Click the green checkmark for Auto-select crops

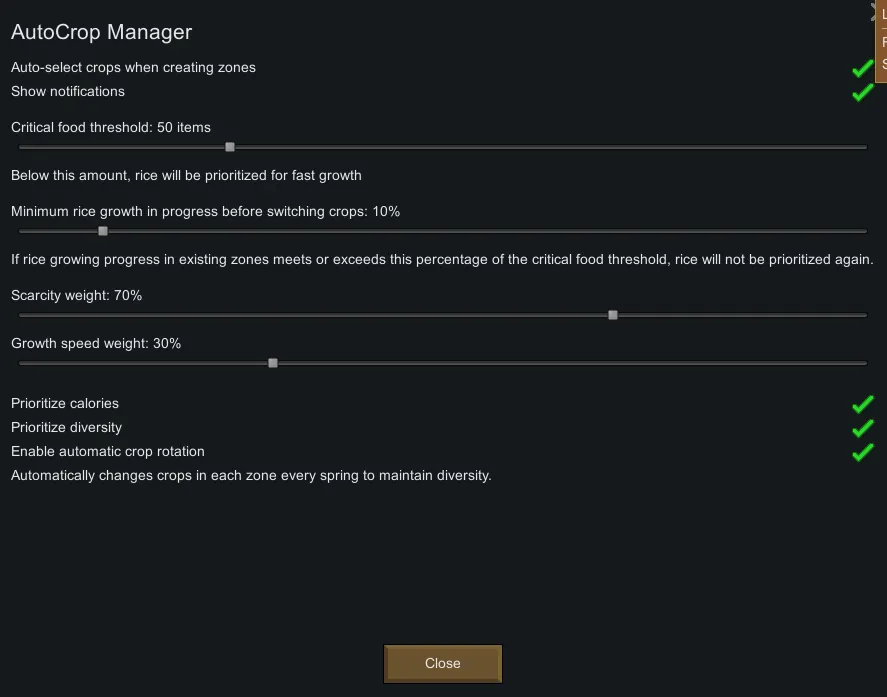[862, 68]
